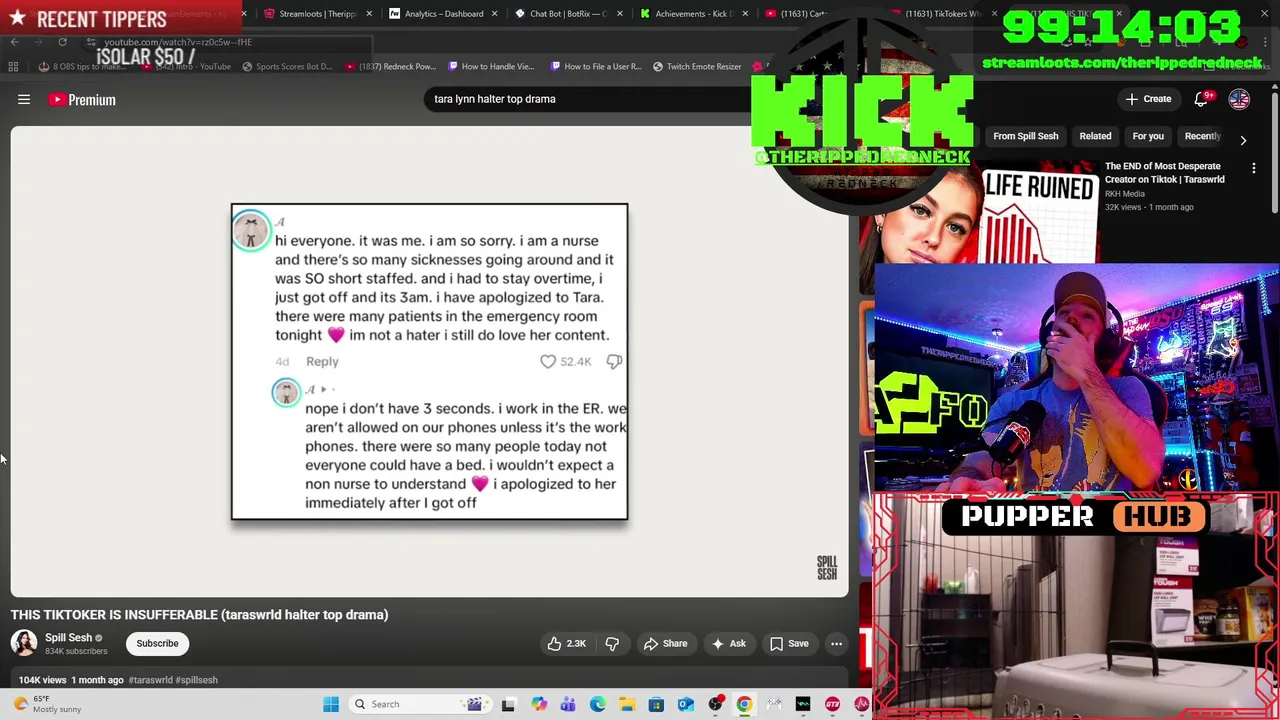Open Microsoft Edge from taskbar
The width and height of the screenshot is (1280, 720).
(598, 704)
